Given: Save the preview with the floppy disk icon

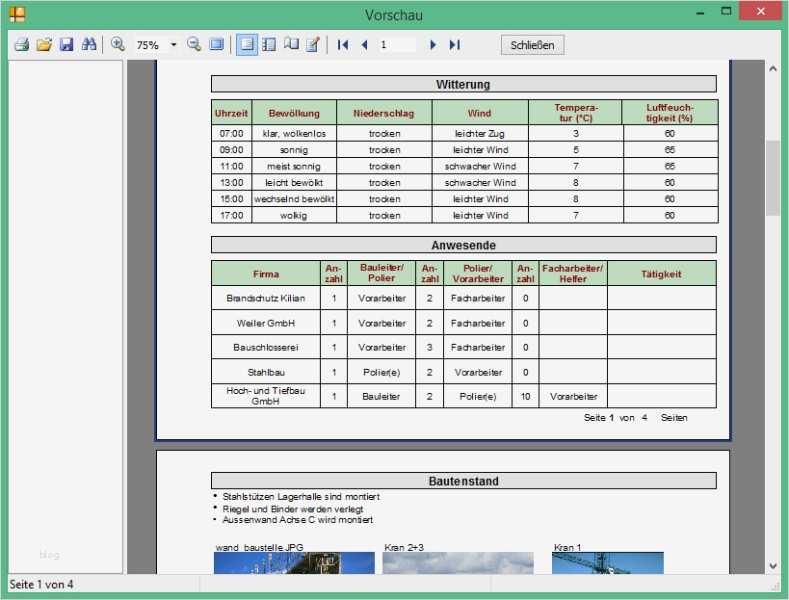Looking at the screenshot, I should coord(66,44).
